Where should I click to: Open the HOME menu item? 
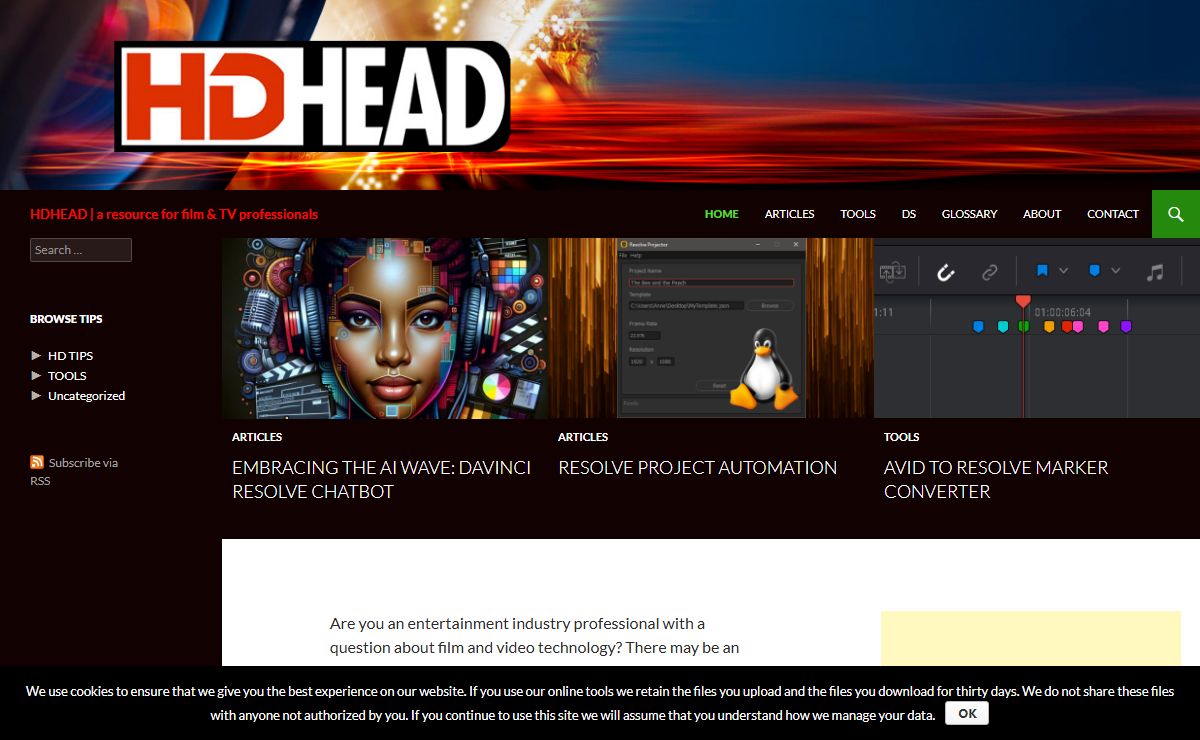pos(721,214)
